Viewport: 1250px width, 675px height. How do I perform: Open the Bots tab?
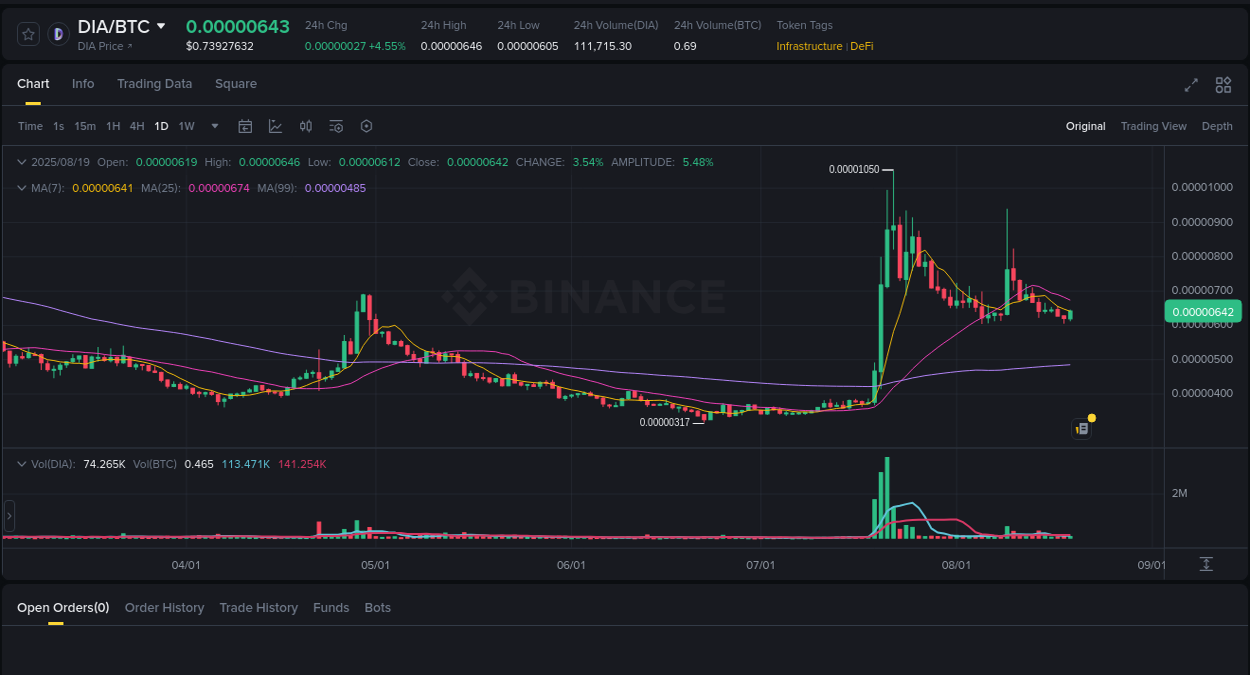tap(378, 608)
